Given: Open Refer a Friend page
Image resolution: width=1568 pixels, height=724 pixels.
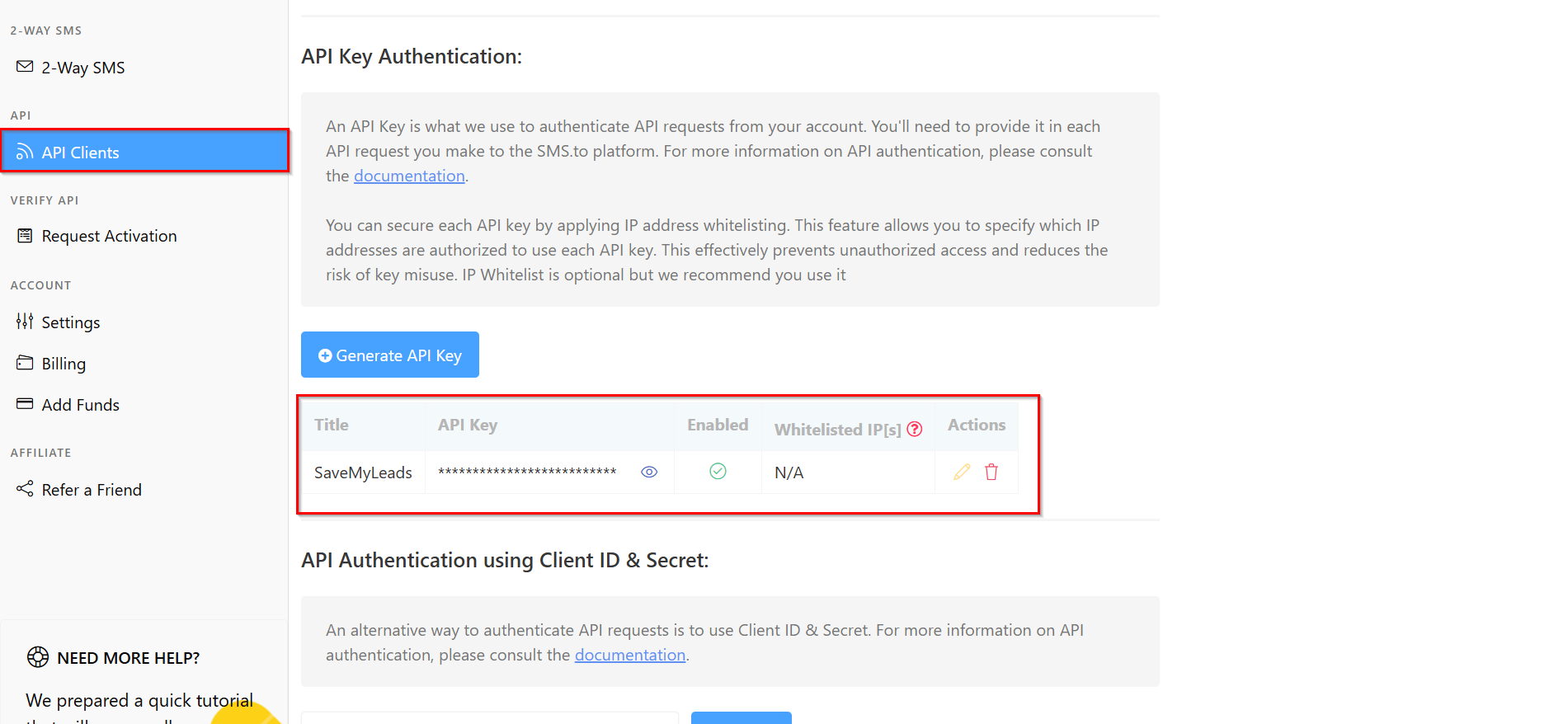Looking at the screenshot, I should (x=92, y=490).
